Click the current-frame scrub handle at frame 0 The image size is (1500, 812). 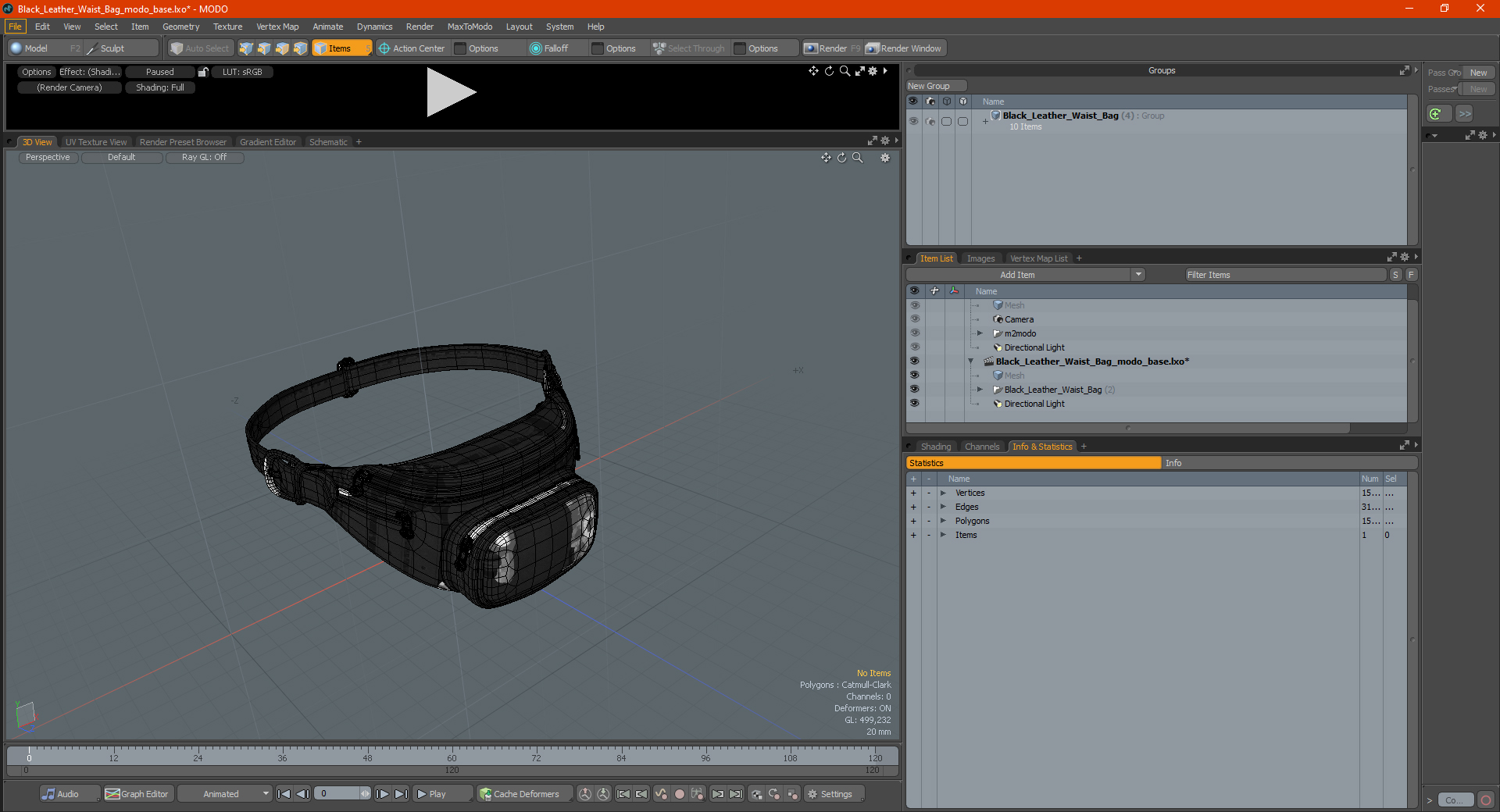[29, 755]
